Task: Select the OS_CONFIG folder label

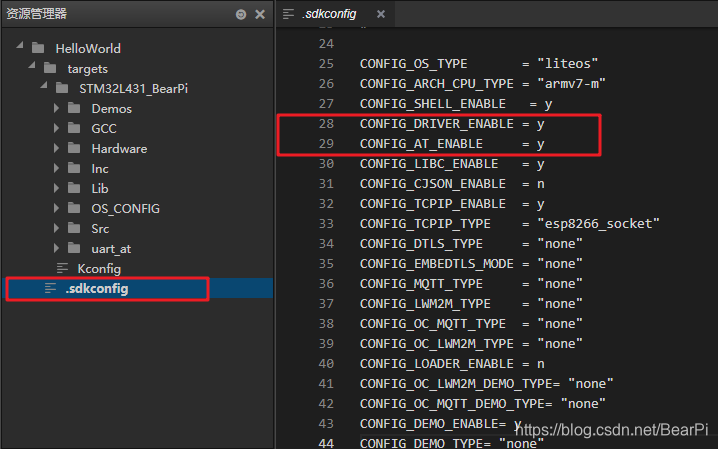Action: tap(125, 209)
